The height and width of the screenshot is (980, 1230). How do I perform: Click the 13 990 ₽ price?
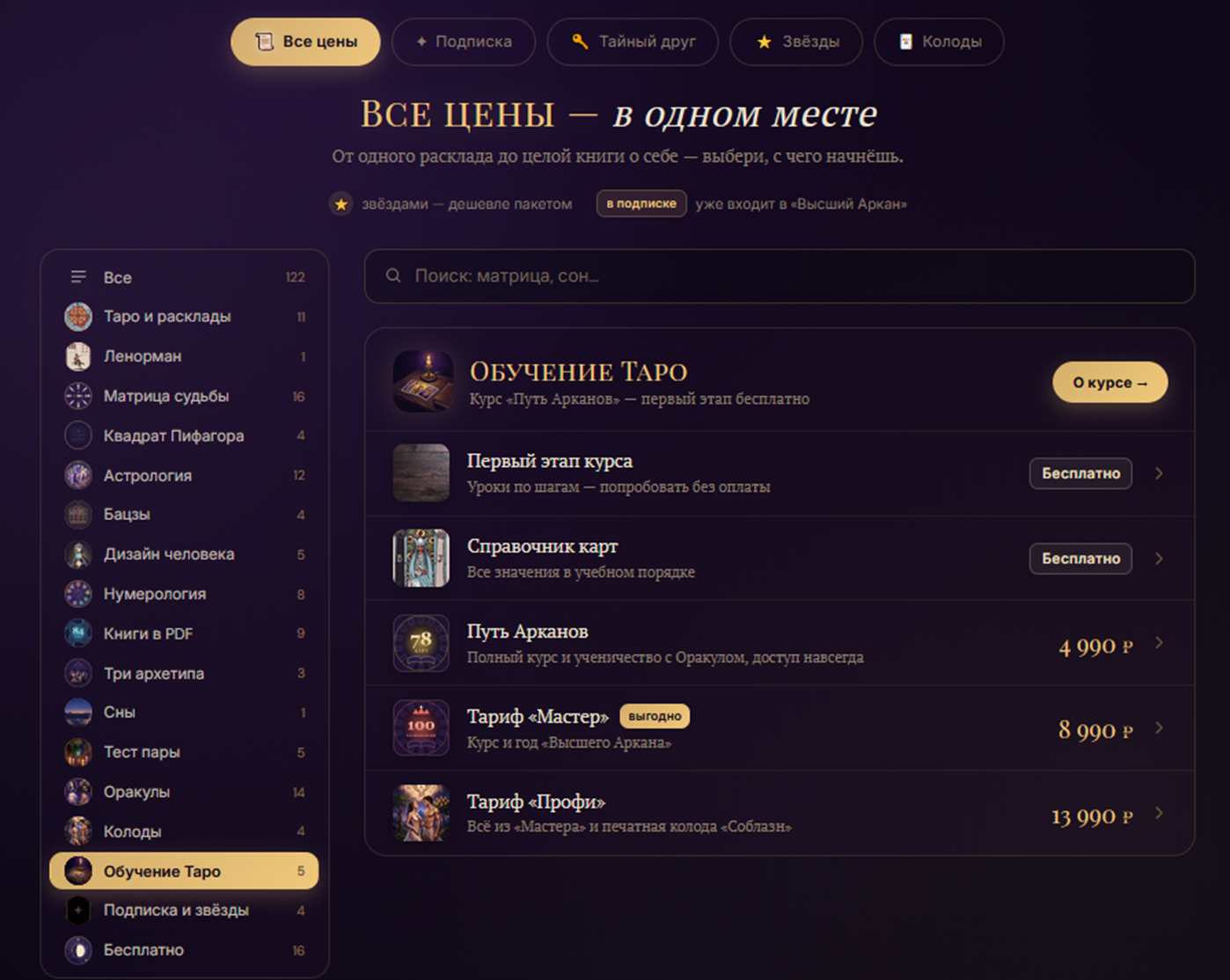[1092, 816]
